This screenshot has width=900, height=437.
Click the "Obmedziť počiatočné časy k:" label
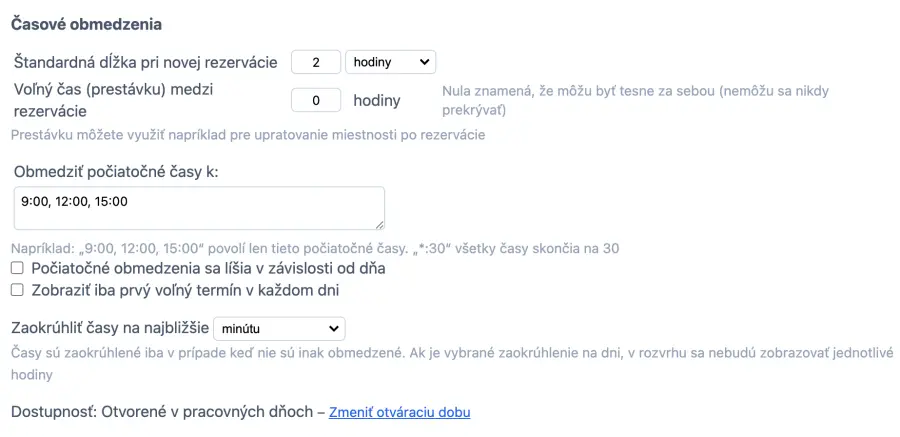click(116, 171)
